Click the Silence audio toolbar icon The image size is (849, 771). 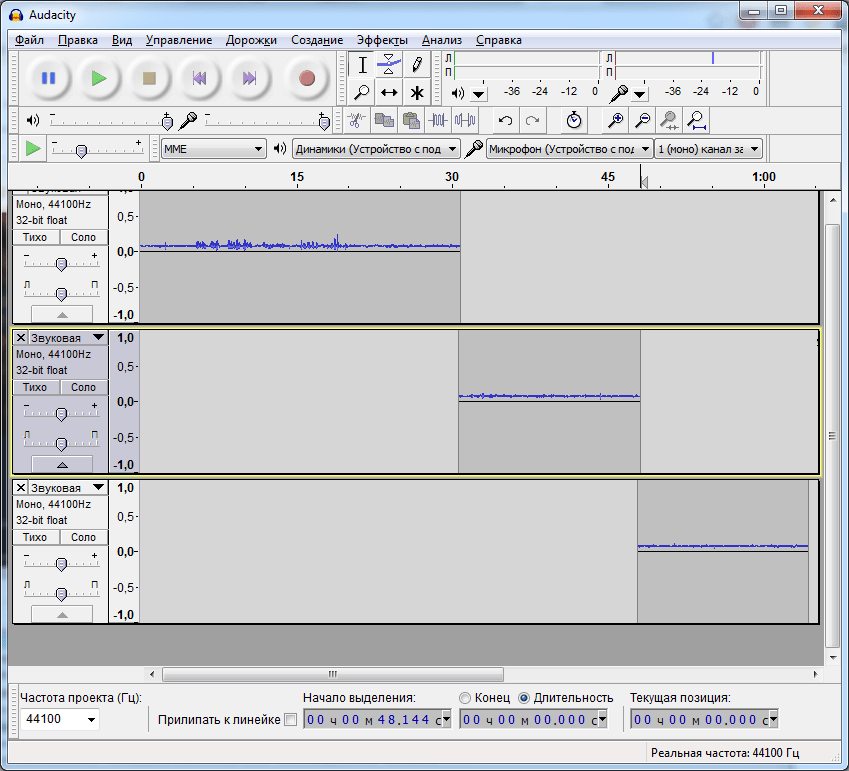[465, 120]
